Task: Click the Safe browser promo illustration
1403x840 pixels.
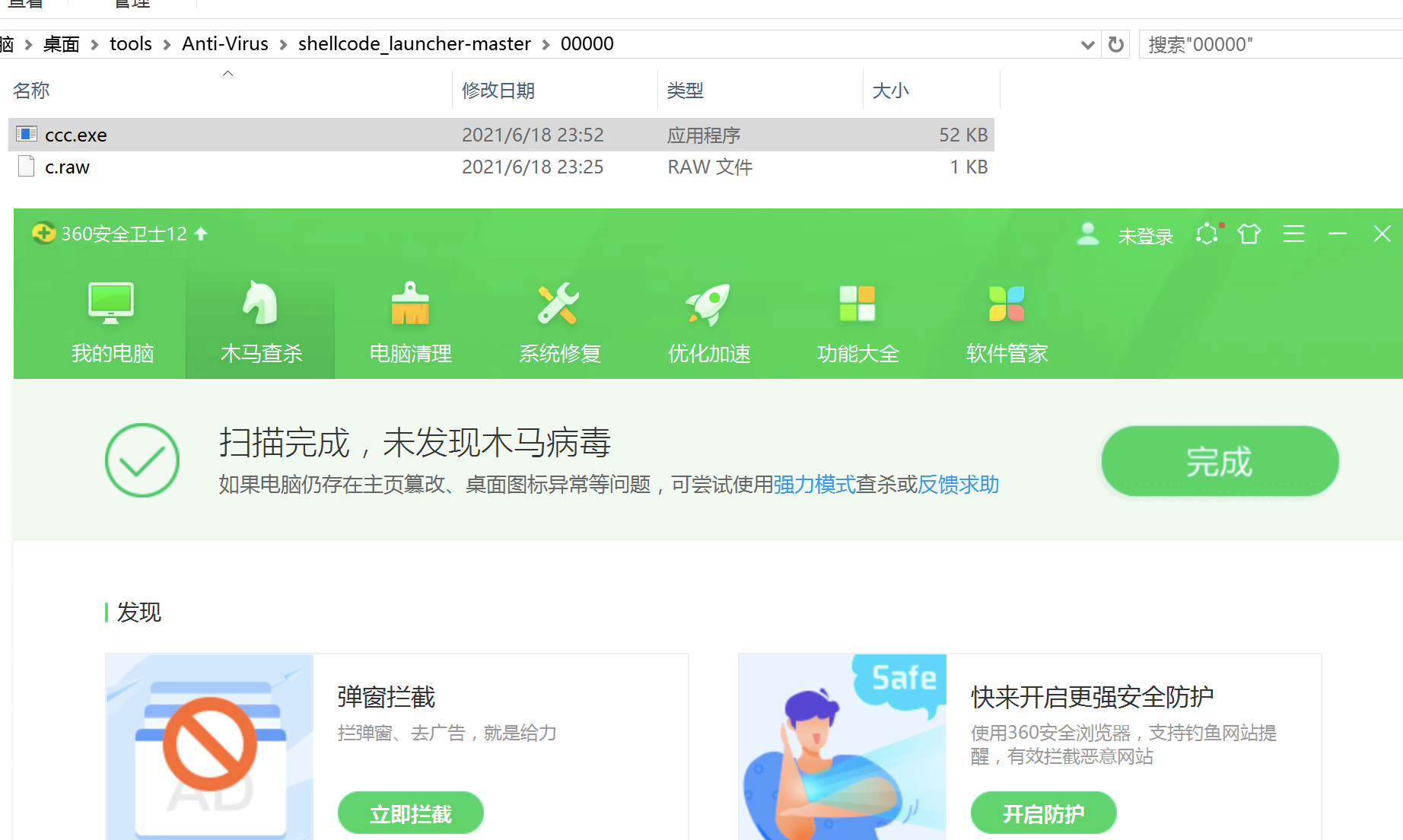Action: pos(843,746)
